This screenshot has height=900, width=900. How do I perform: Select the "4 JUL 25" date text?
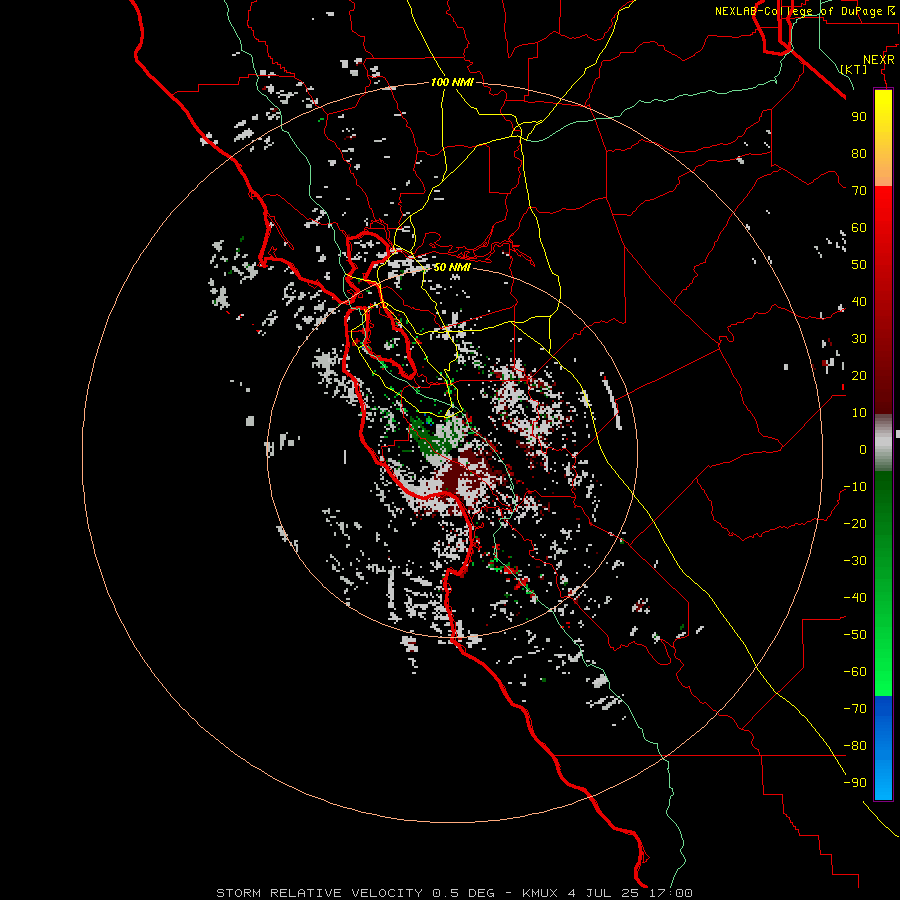(x=604, y=893)
